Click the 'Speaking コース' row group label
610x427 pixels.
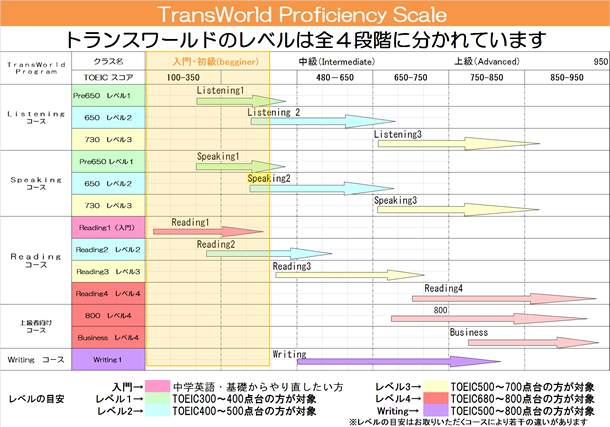[x=36, y=184]
